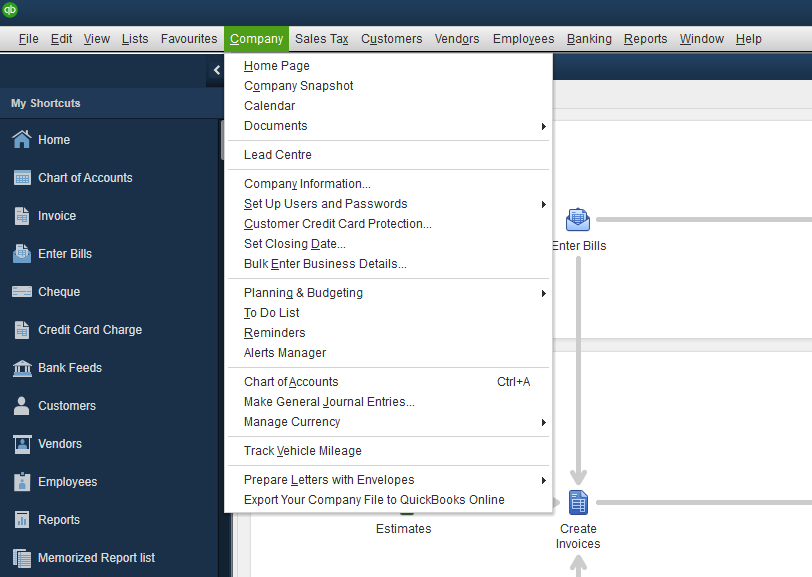Open the Employees menu in menu bar
This screenshot has height=577, width=812.
[x=524, y=39]
